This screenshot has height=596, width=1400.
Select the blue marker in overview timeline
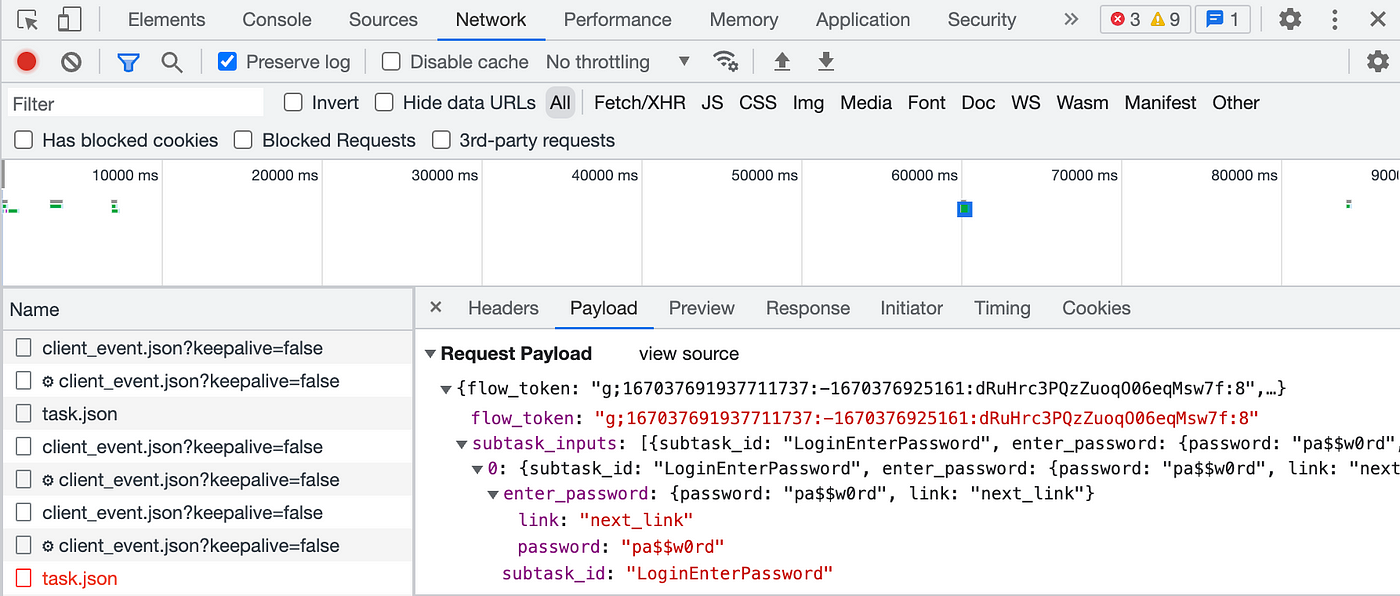click(x=965, y=208)
